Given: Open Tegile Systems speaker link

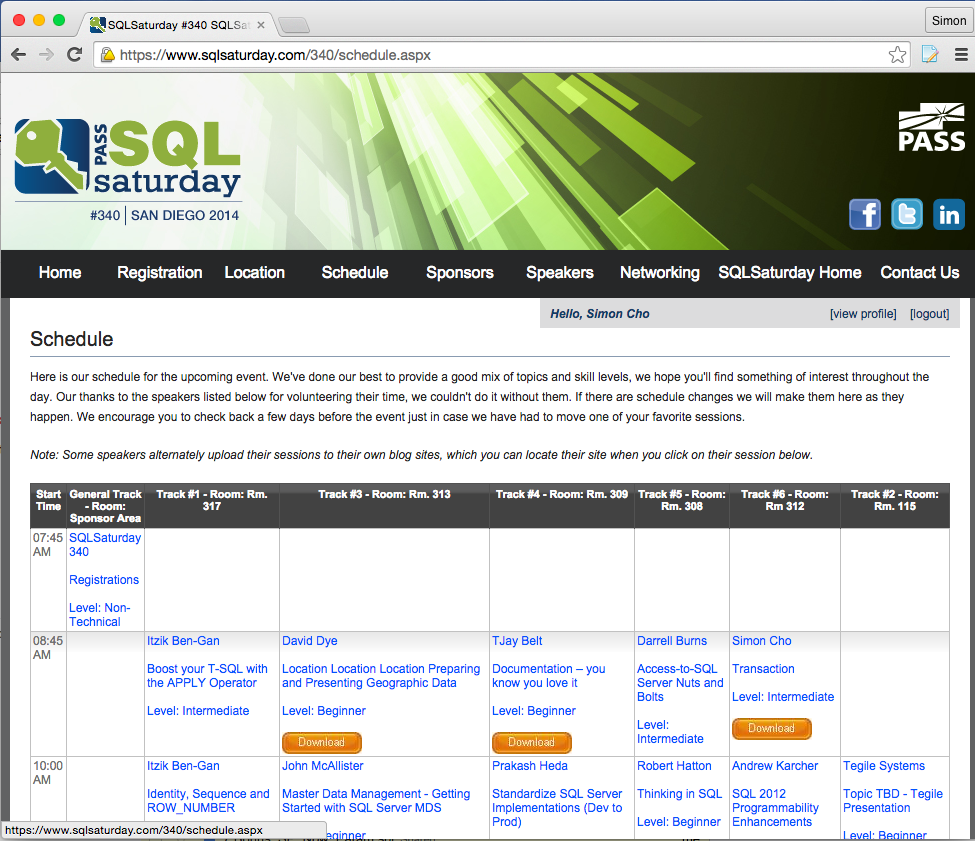Looking at the screenshot, I should coord(884,766).
